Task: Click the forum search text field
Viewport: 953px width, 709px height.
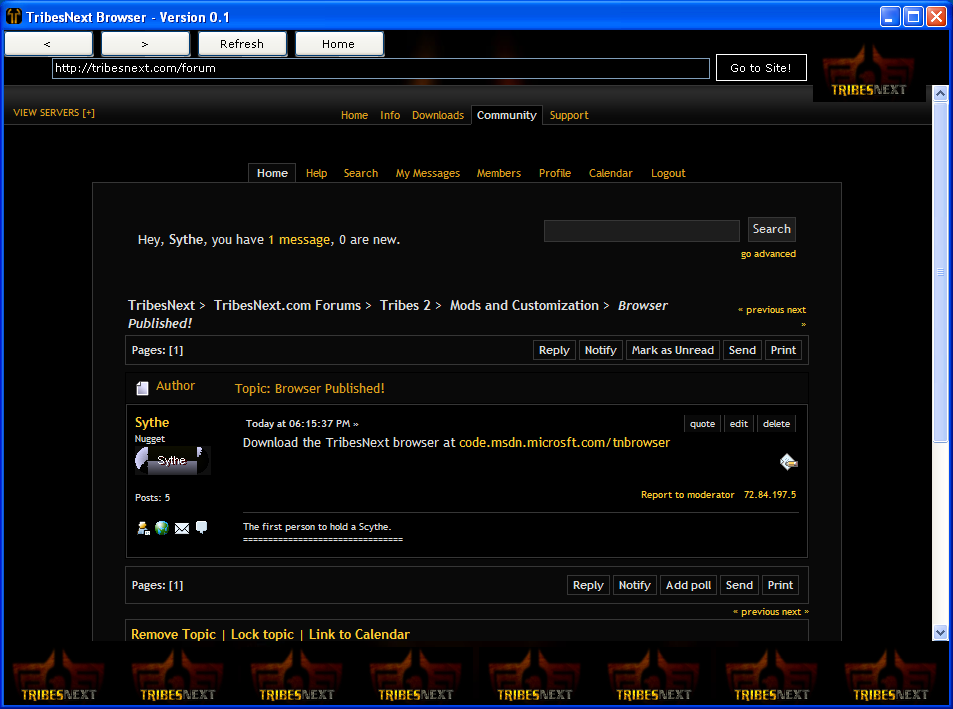Action: 642,231
